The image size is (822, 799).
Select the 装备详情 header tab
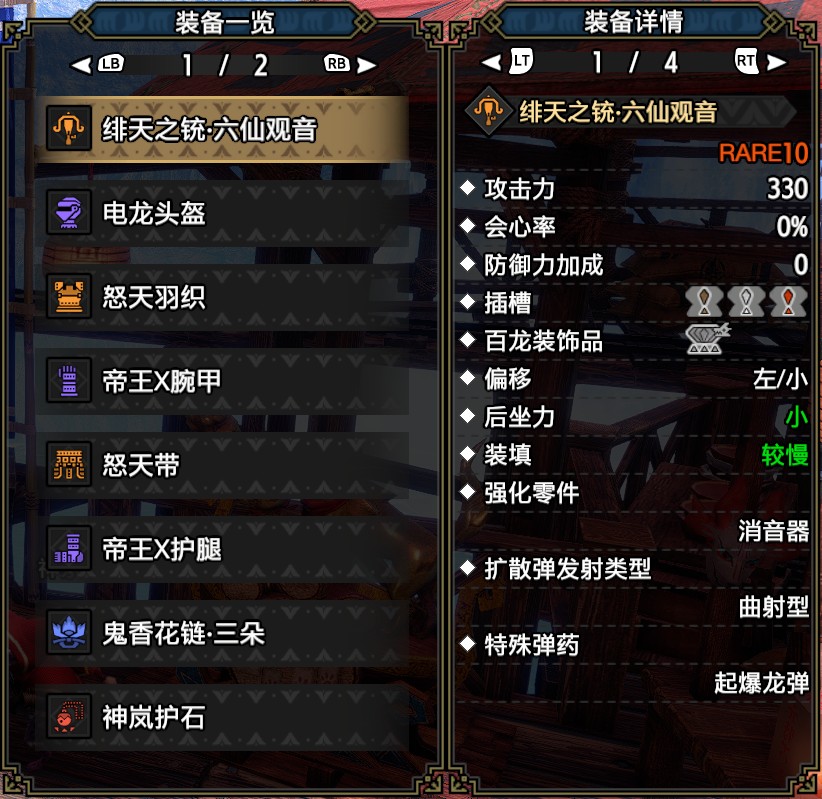pos(633,22)
